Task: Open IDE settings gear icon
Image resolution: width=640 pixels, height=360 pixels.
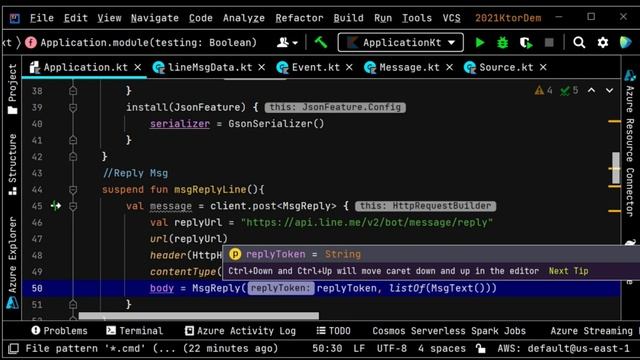Action: [x=602, y=42]
